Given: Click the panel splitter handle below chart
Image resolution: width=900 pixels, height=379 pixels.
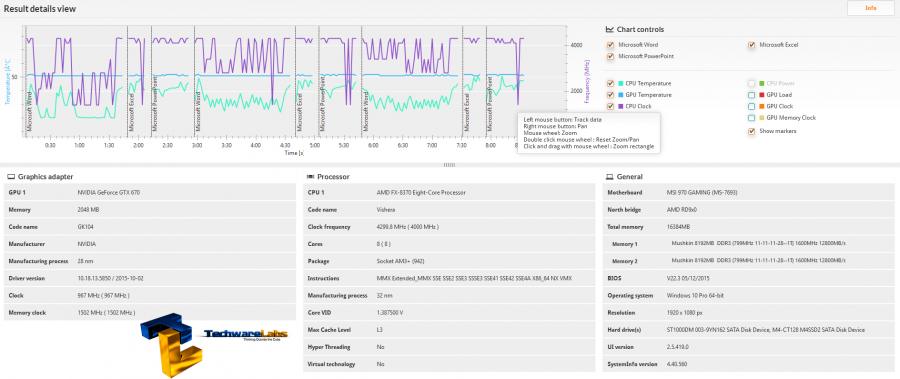Looking at the screenshot, I should point(449,165).
